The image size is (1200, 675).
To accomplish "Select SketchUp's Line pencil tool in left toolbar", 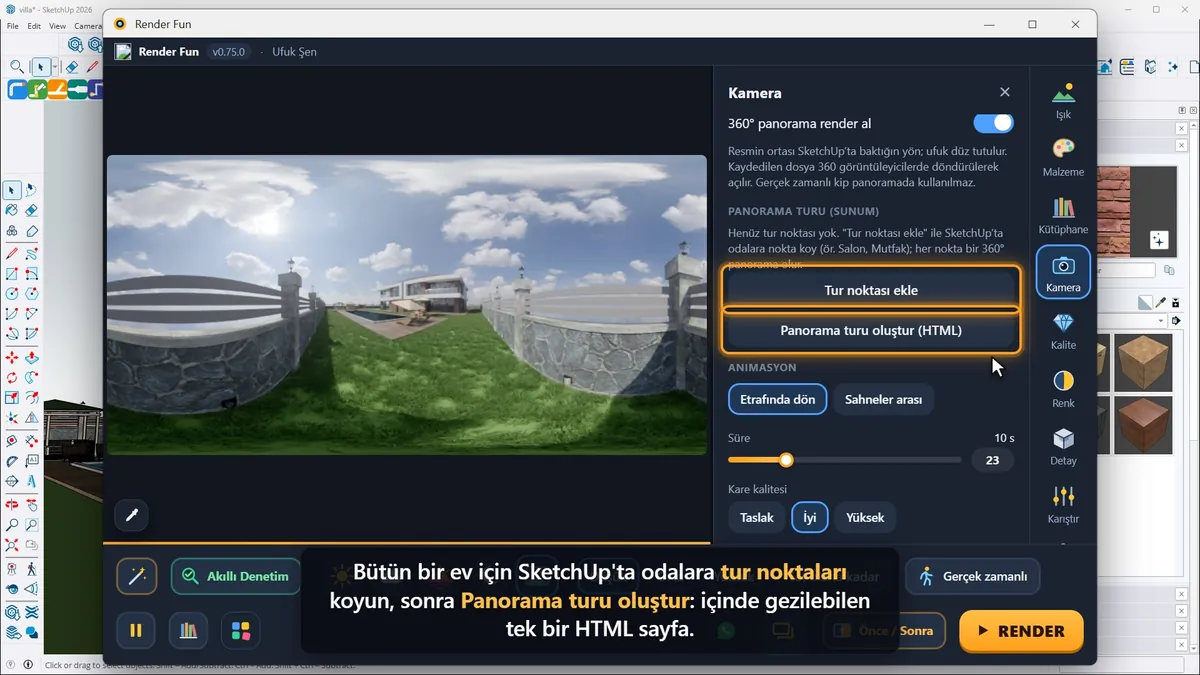I will pos(11,254).
